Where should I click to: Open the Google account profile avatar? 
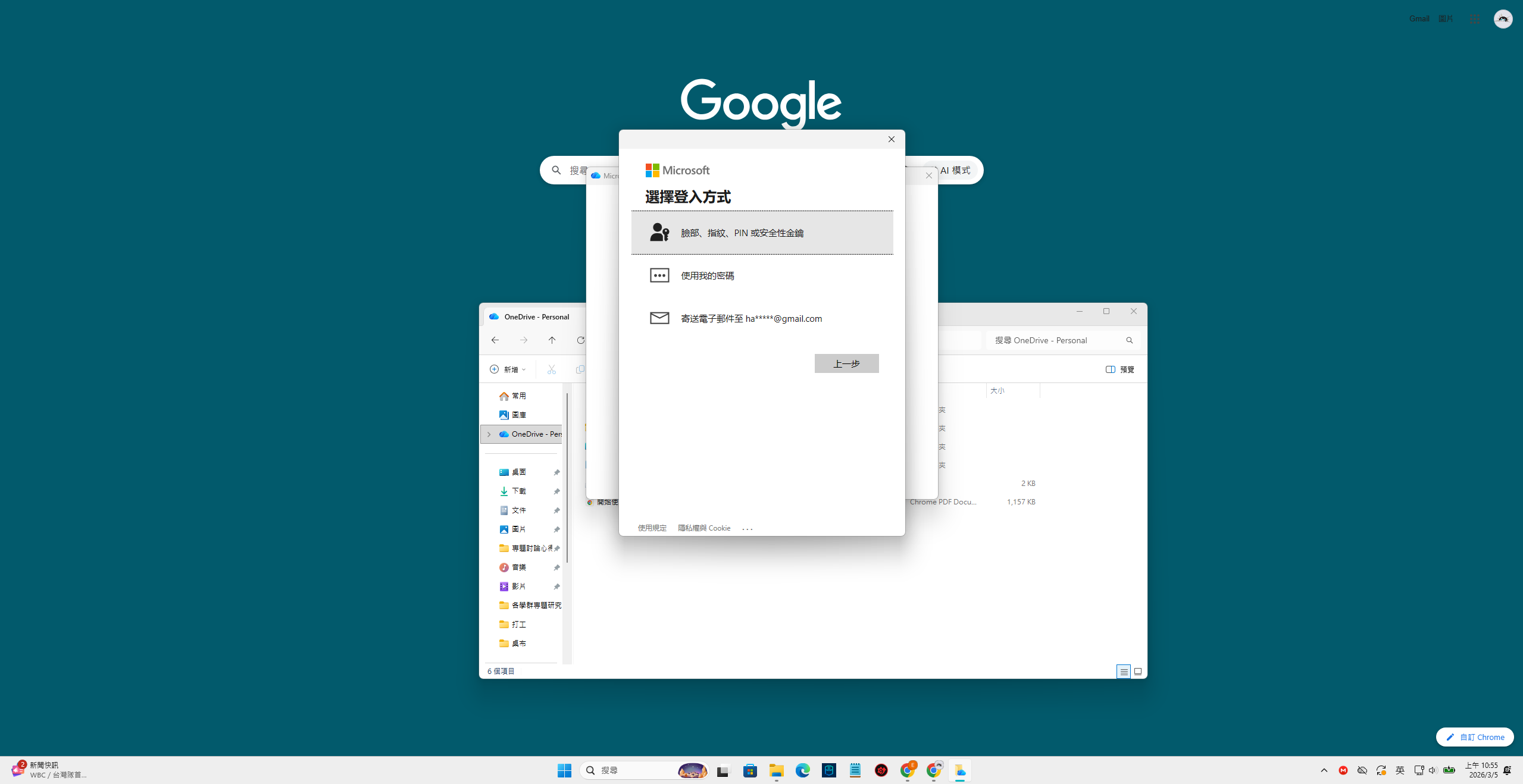1503,19
